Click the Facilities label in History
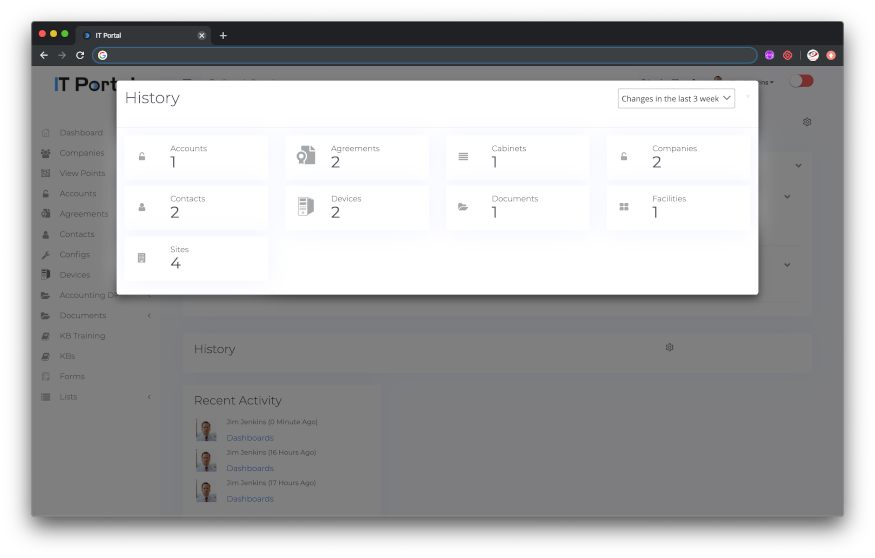Viewport: 875px width, 558px height. point(669,199)
